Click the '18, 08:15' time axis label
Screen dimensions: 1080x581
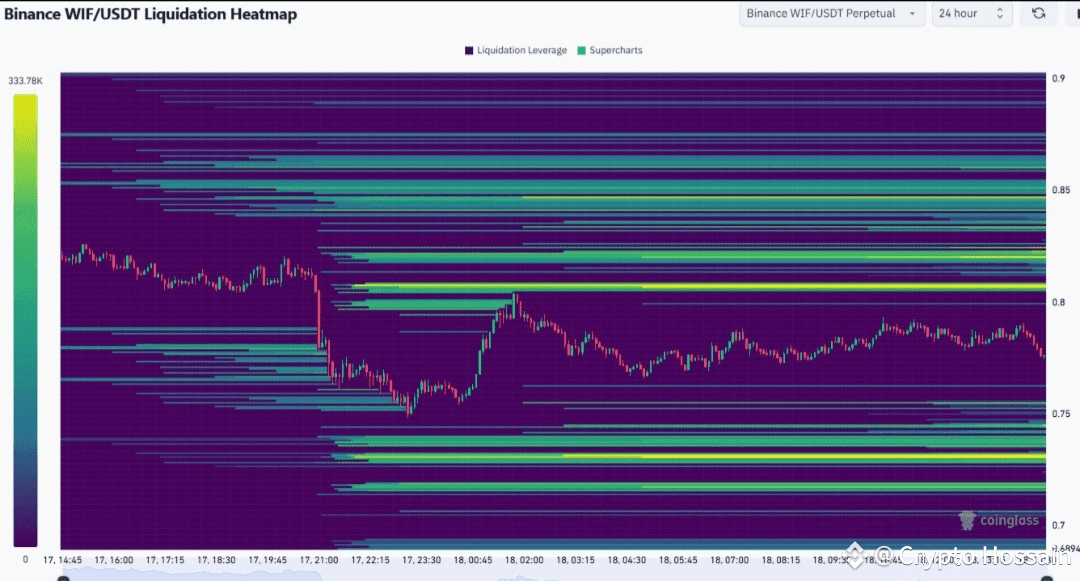781,560
